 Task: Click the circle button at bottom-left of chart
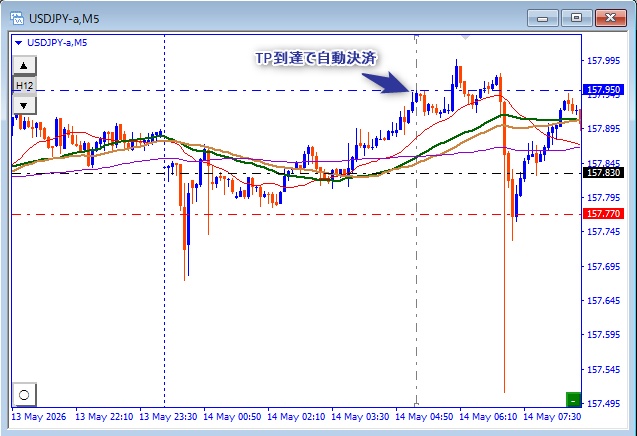(24, 395)
